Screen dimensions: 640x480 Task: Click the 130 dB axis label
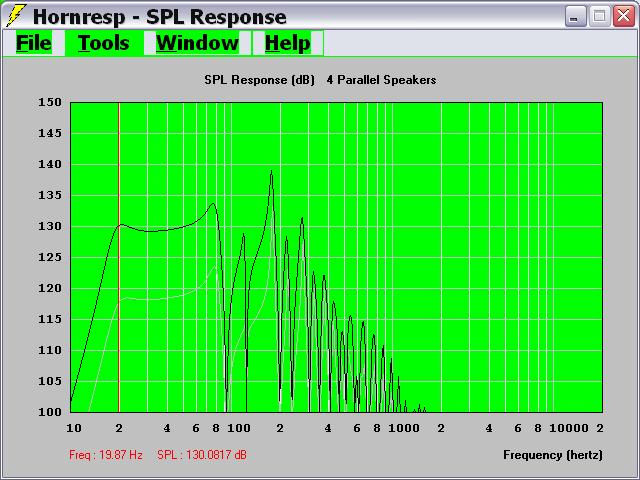click(x=50, y=226)
